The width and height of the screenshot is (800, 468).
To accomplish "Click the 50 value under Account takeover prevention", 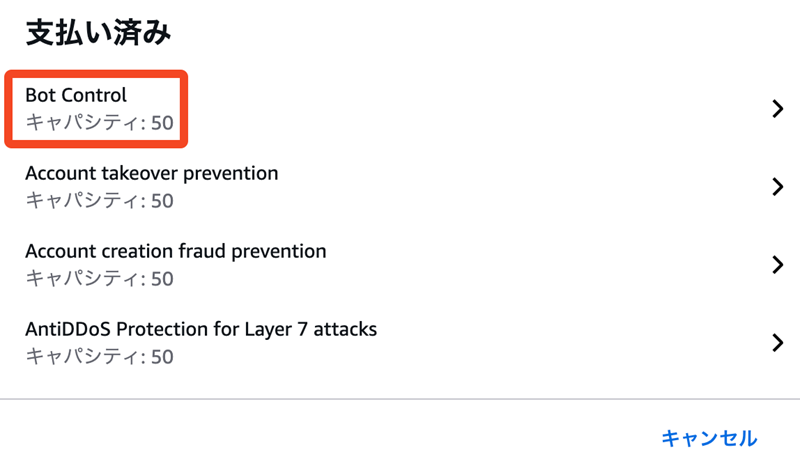I will pyautogui.click(x=162, y=201).
